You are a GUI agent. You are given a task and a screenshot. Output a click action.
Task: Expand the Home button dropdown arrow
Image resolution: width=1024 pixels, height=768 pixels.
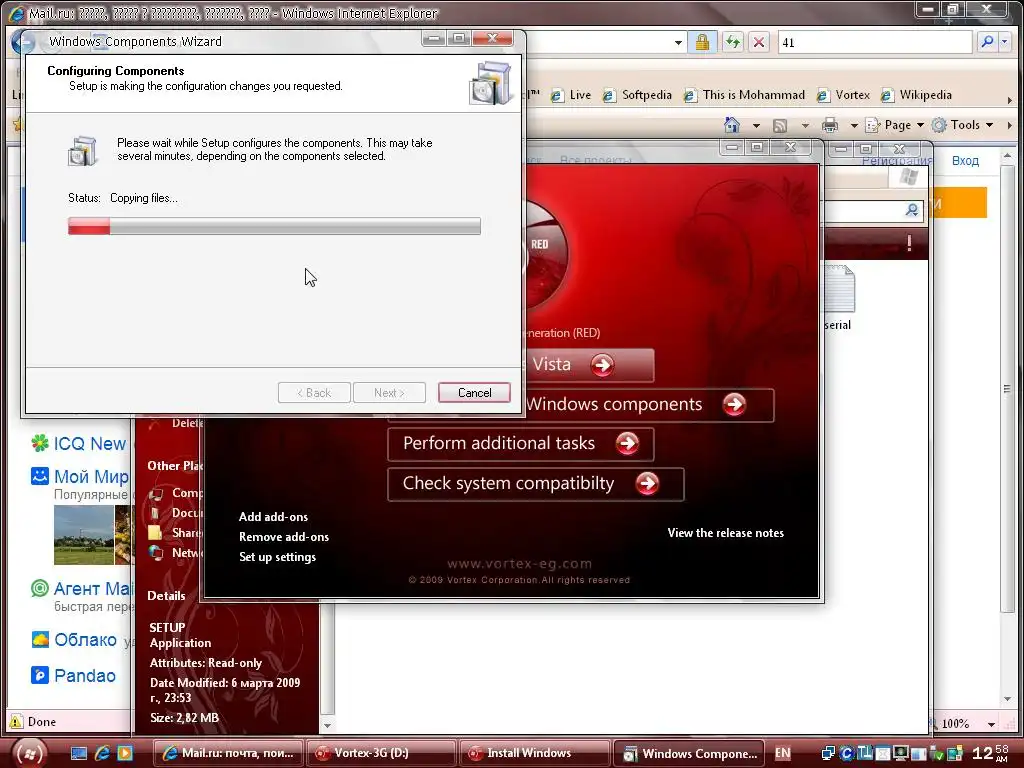click(756, 125)
